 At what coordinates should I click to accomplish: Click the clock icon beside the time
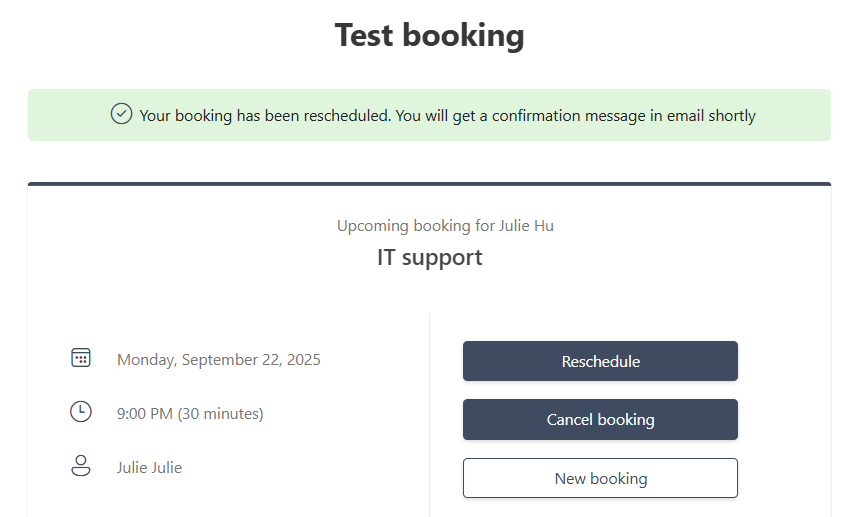coord(81,412)
